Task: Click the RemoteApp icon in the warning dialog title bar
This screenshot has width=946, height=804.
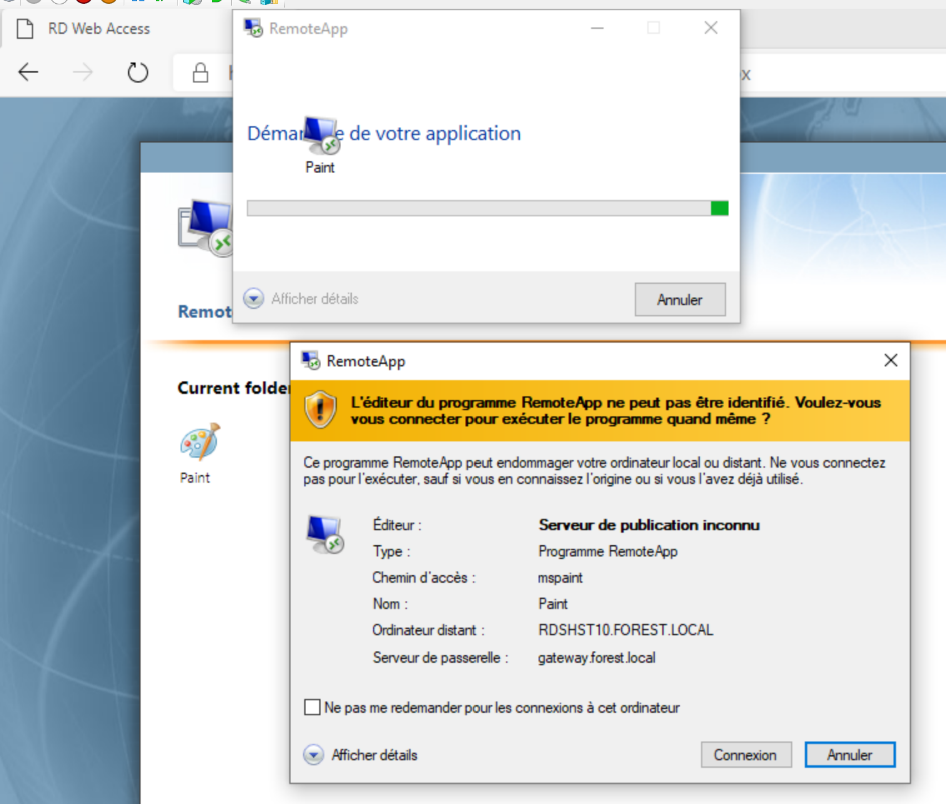Action: pos(311,361)
